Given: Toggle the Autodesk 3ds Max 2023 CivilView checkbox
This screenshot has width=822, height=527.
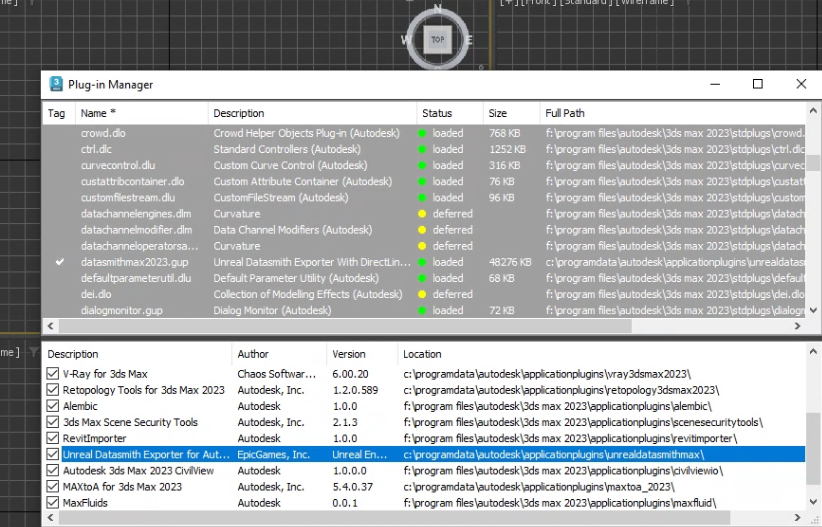Looking at the screenshot, I should click(x=52, y=470).
